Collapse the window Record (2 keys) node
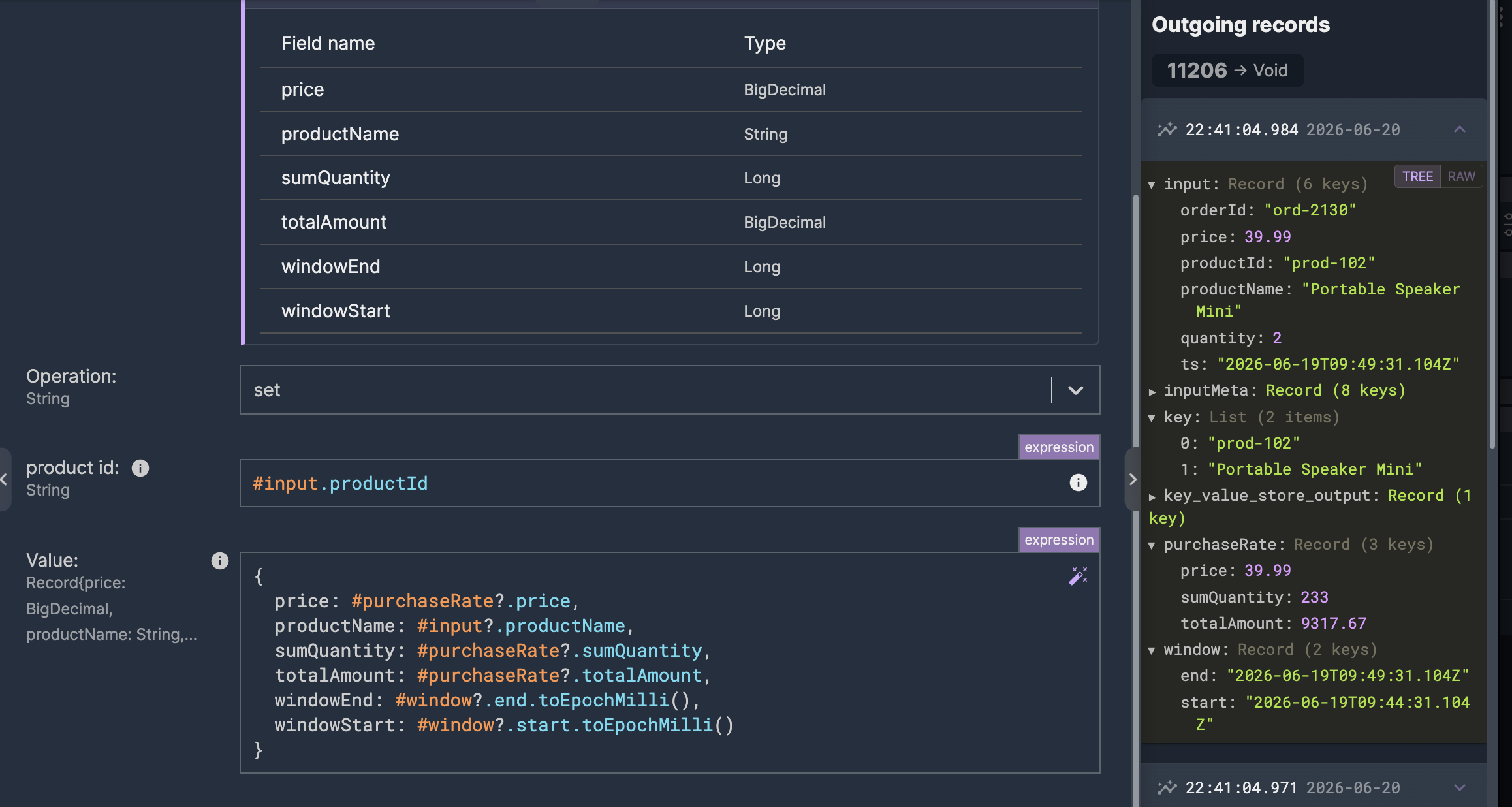The image size is (1512, 807). click(1152, 651)
